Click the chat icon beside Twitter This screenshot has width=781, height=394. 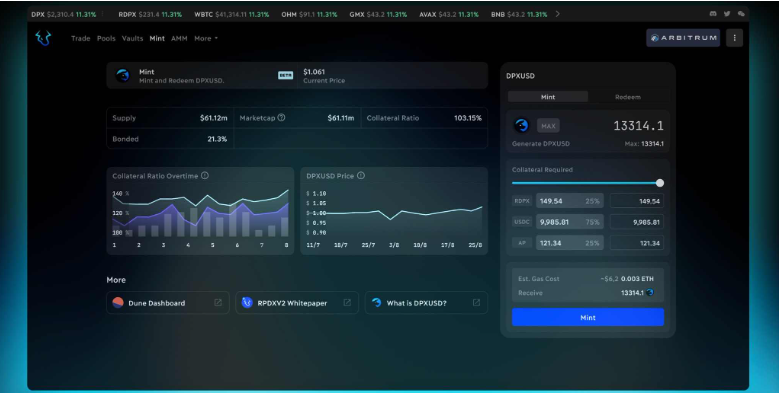(x=741, y=14)
